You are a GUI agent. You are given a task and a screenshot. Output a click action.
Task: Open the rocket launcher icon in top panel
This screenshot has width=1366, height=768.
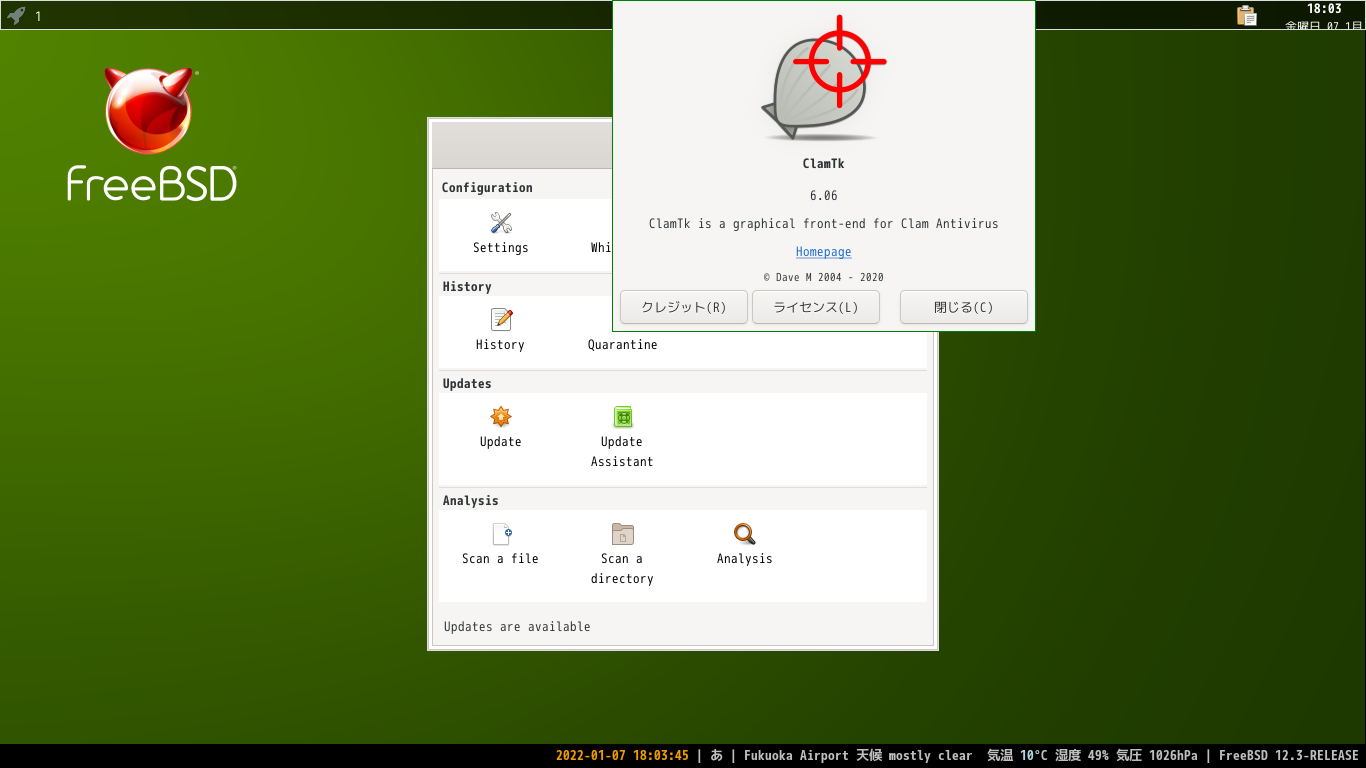[x=16, y=15]
